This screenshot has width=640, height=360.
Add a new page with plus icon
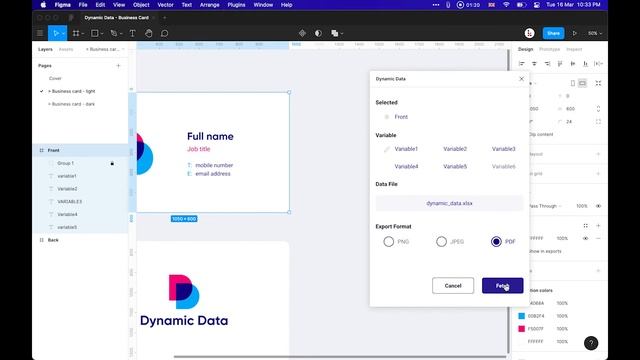(x=118, y=66)
